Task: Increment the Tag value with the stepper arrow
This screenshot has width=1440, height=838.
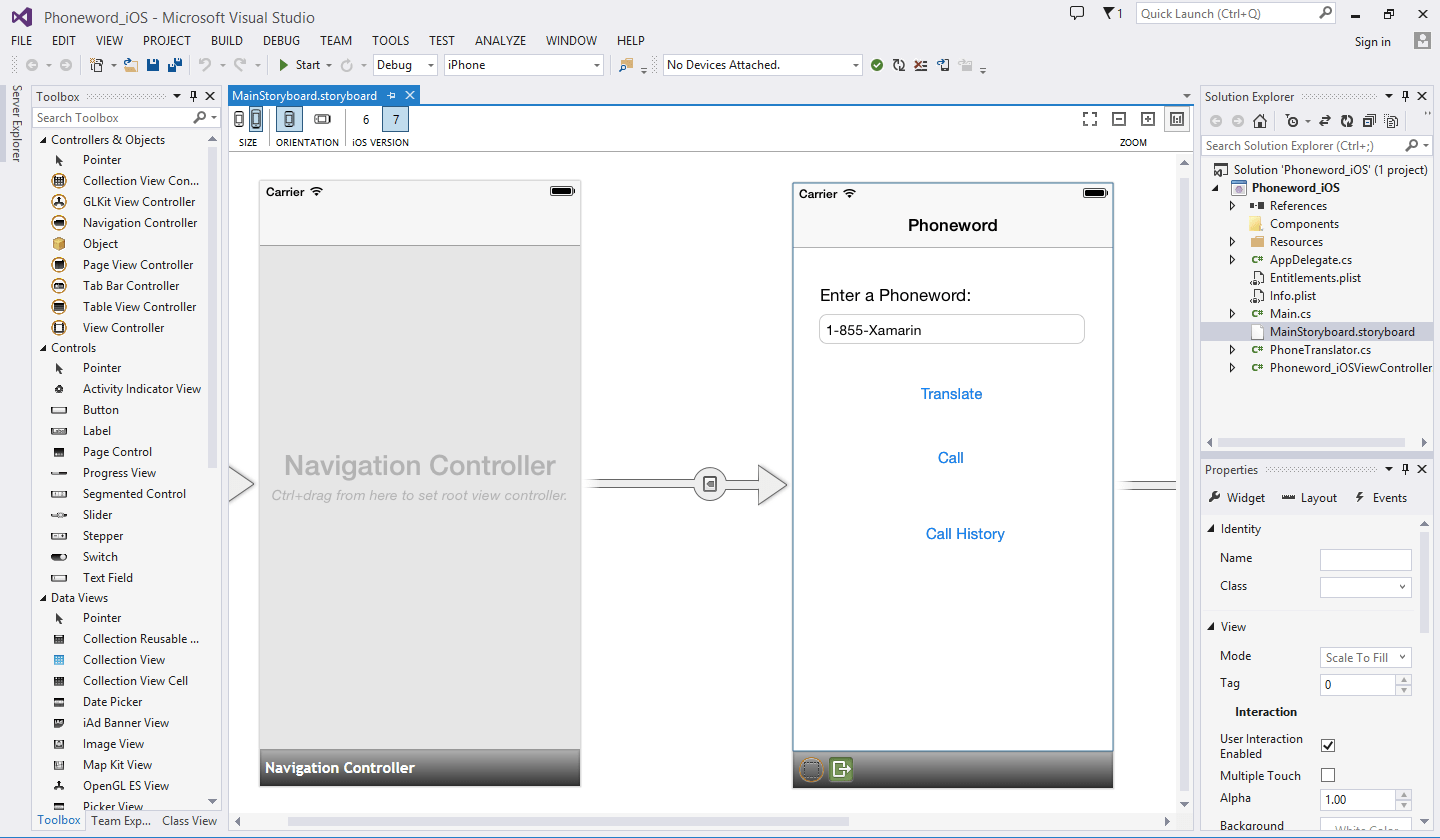Action: click(1404, 680)
